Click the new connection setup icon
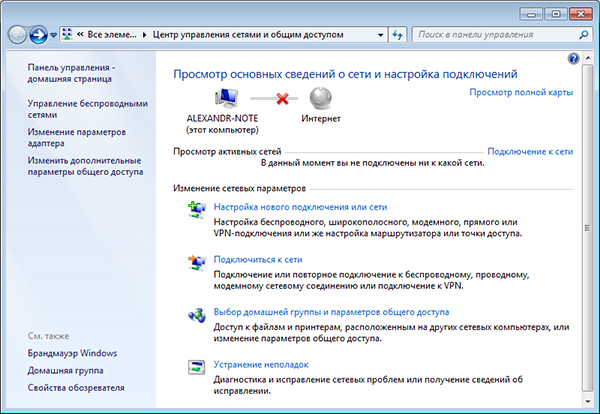Viewport: 600px width, 414px height. click(195, 208)
